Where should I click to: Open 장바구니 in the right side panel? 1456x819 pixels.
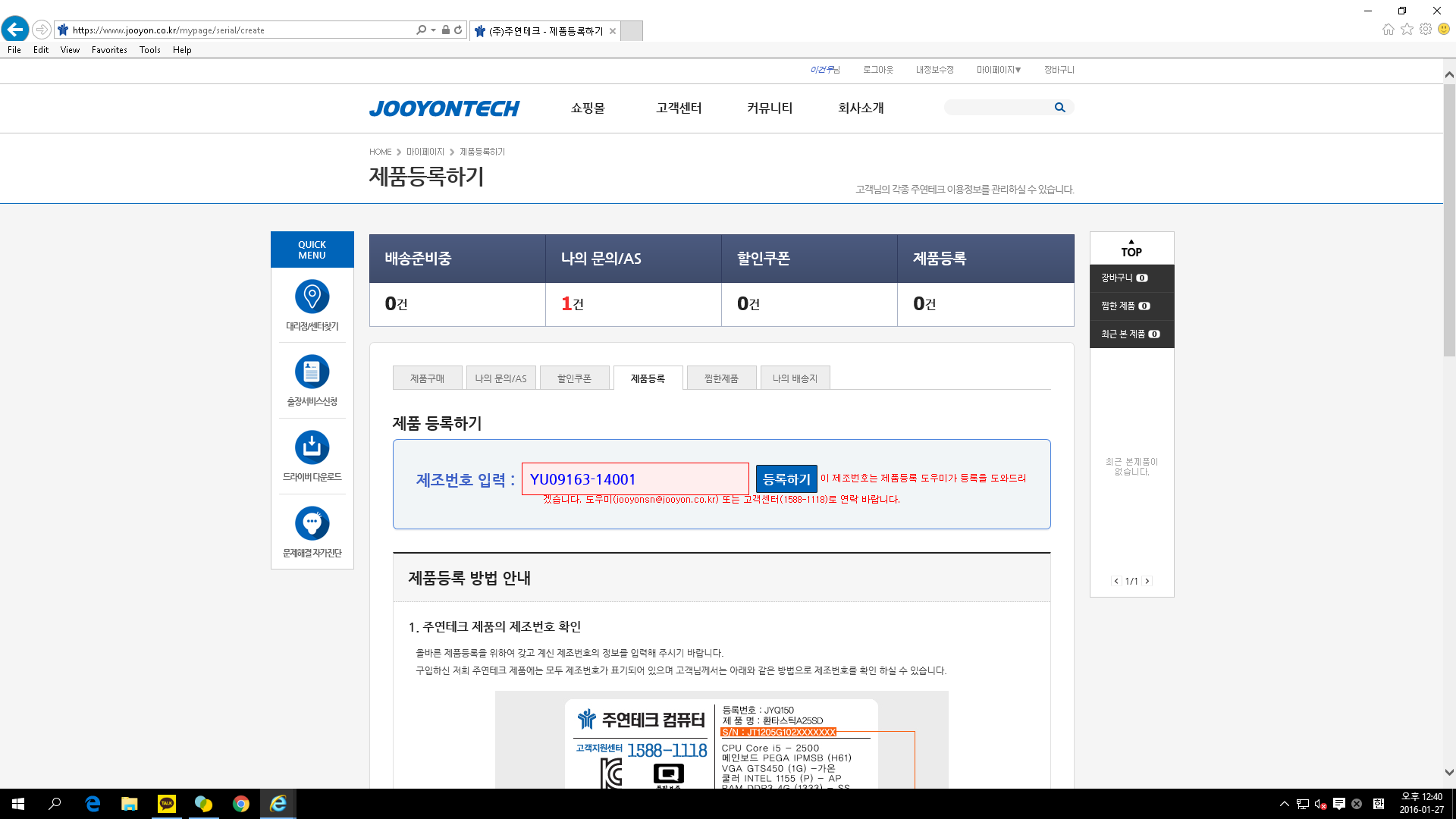tap(1131, 278)
